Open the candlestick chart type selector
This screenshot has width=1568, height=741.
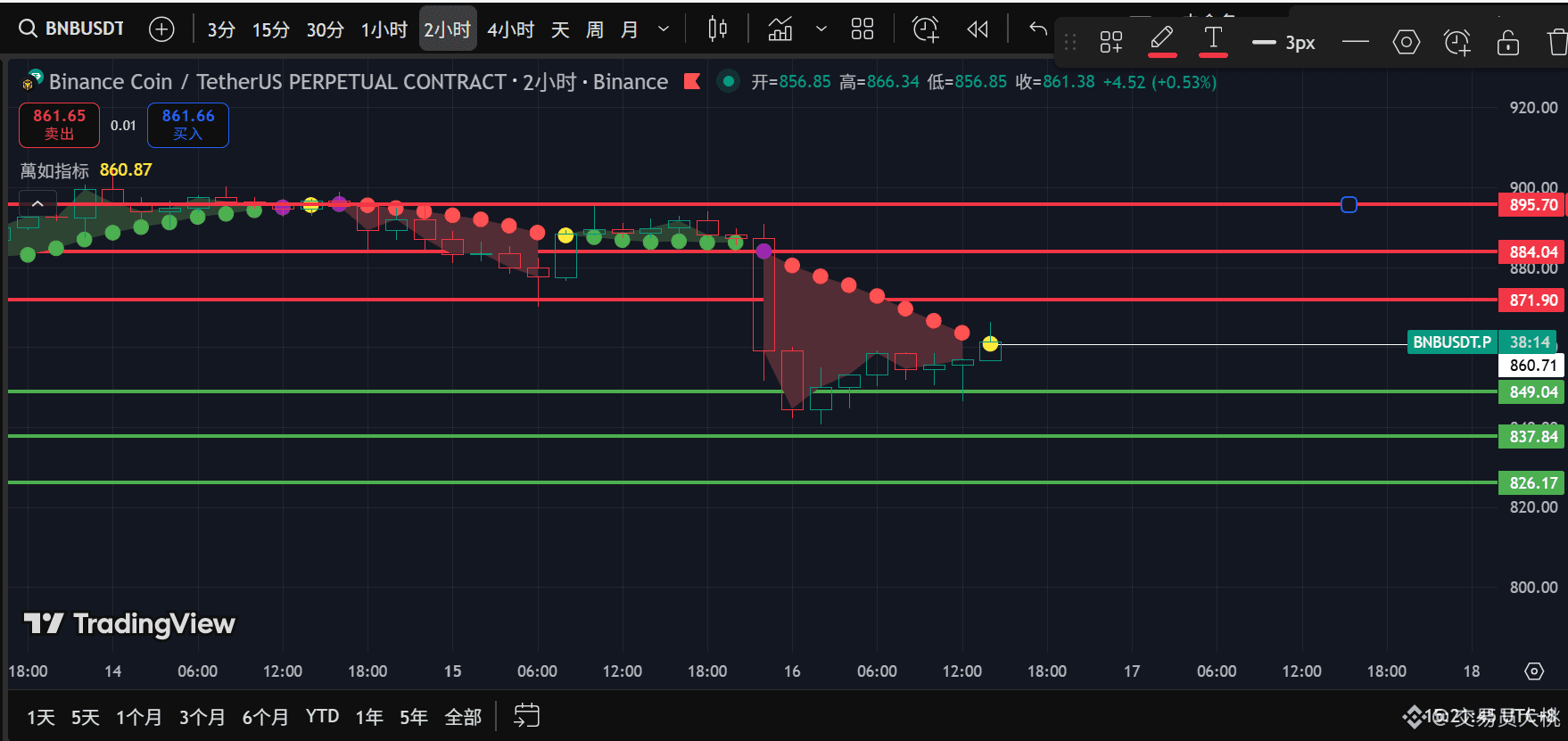coord(717,29)
